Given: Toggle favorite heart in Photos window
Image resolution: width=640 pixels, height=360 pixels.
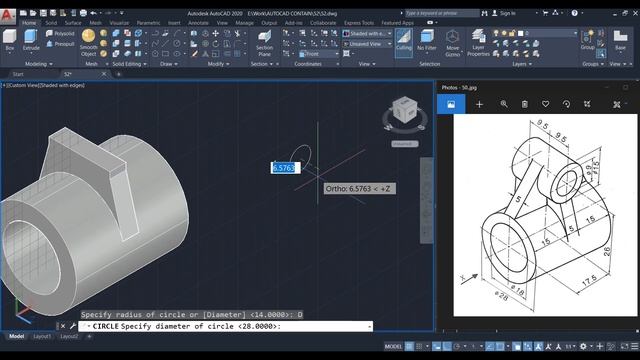Looking at the screenshot, I should (545, 104).
